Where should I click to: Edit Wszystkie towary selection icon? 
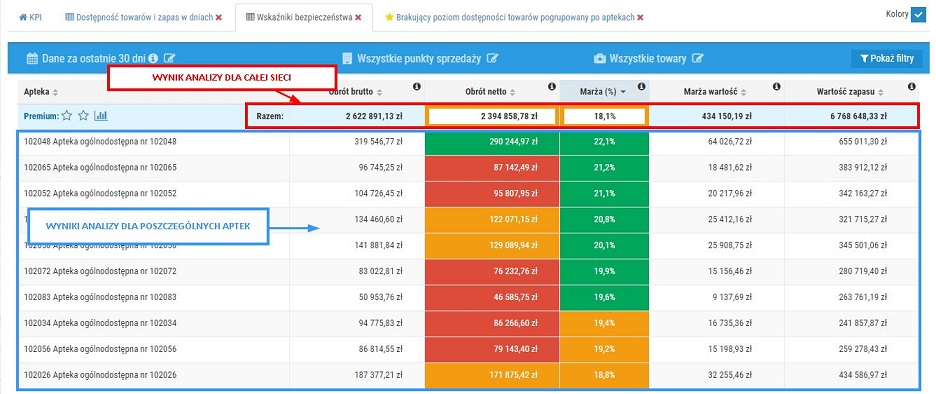[698, 59]
